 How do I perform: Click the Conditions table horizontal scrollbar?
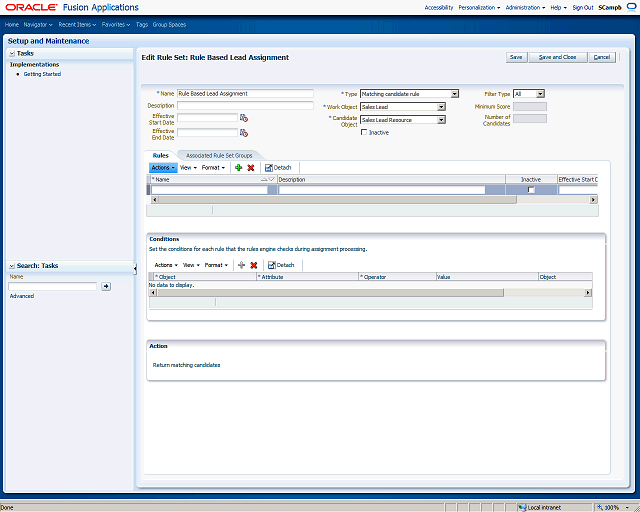click(x=330, y=293)
